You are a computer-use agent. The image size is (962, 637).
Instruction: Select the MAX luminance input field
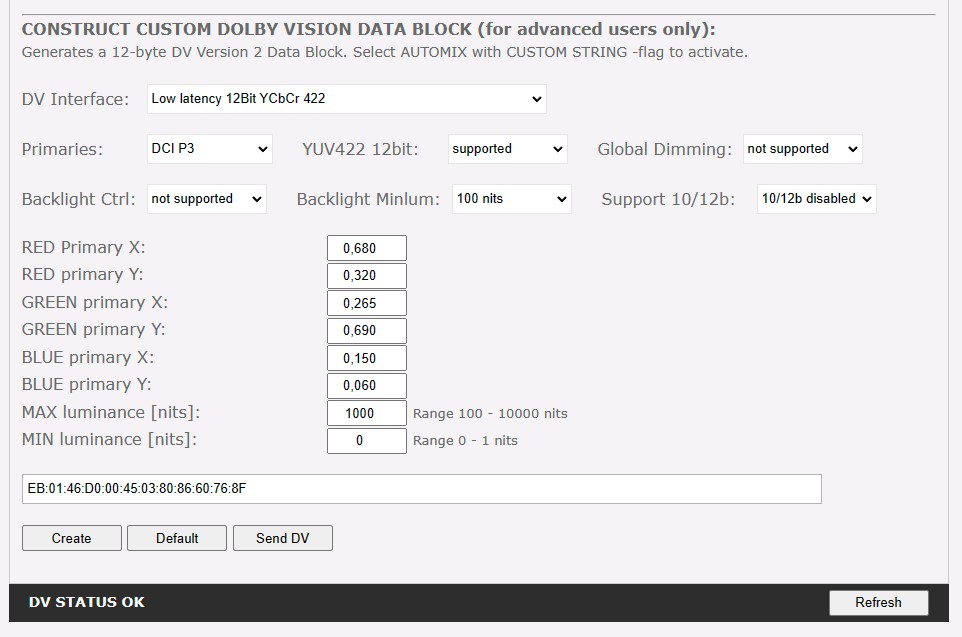tap(367, 413)
